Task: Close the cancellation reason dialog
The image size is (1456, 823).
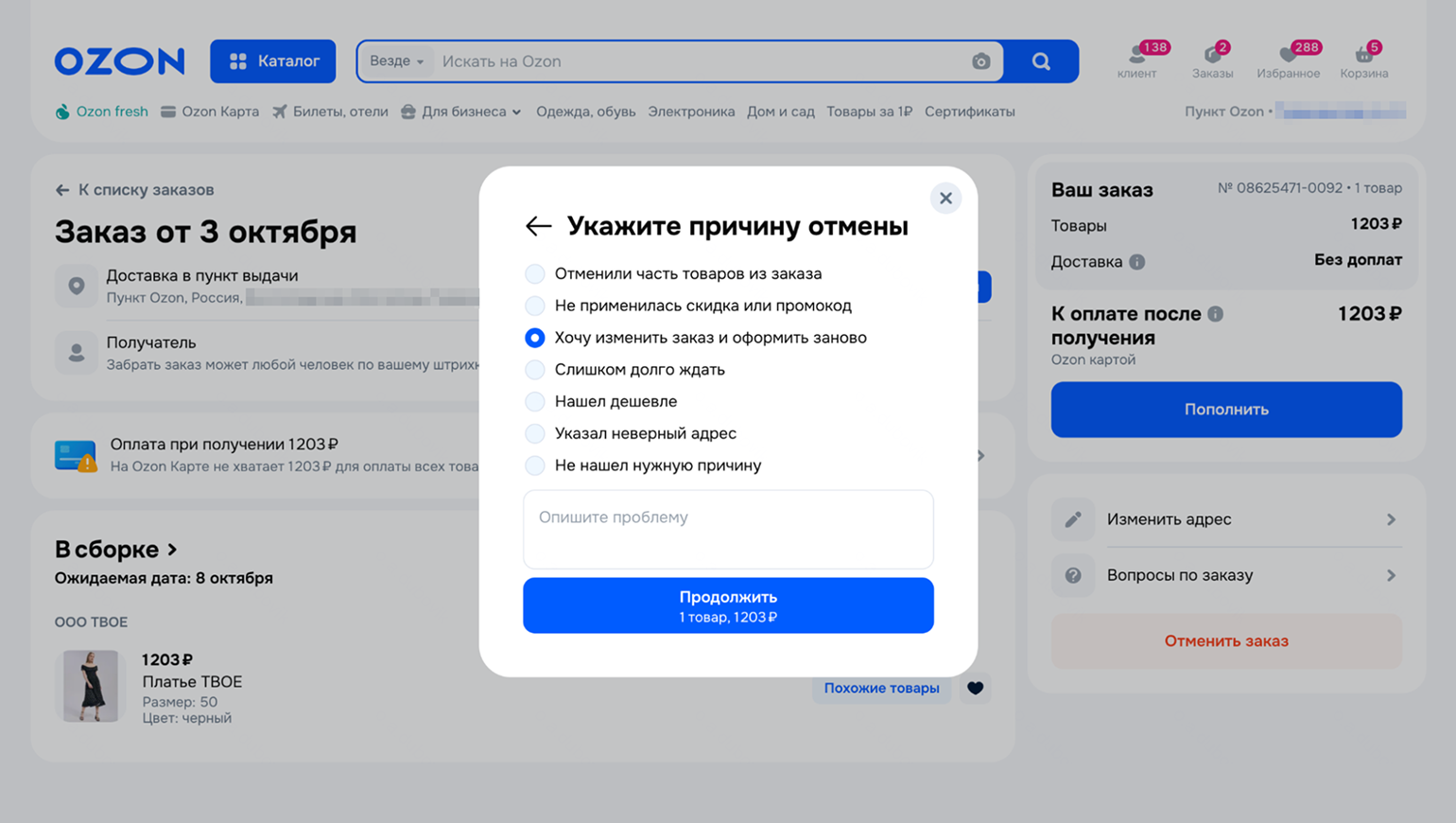Action: [945, 198]
